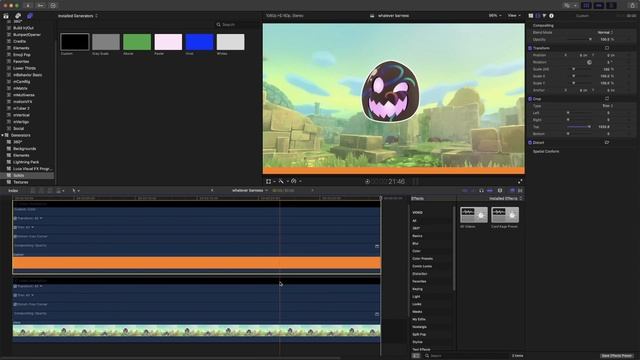Select the orange solid clip in timeline
The width and height of the screenshot is (640, 360).
pyautogui.click(x=196, y=262)
